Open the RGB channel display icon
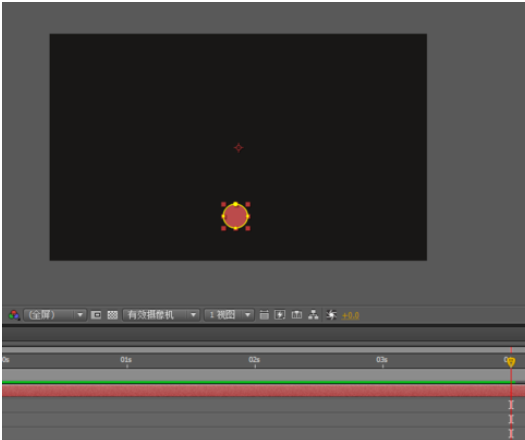The width and height of the screenshot is (525, 440). [x=14, y=315]
